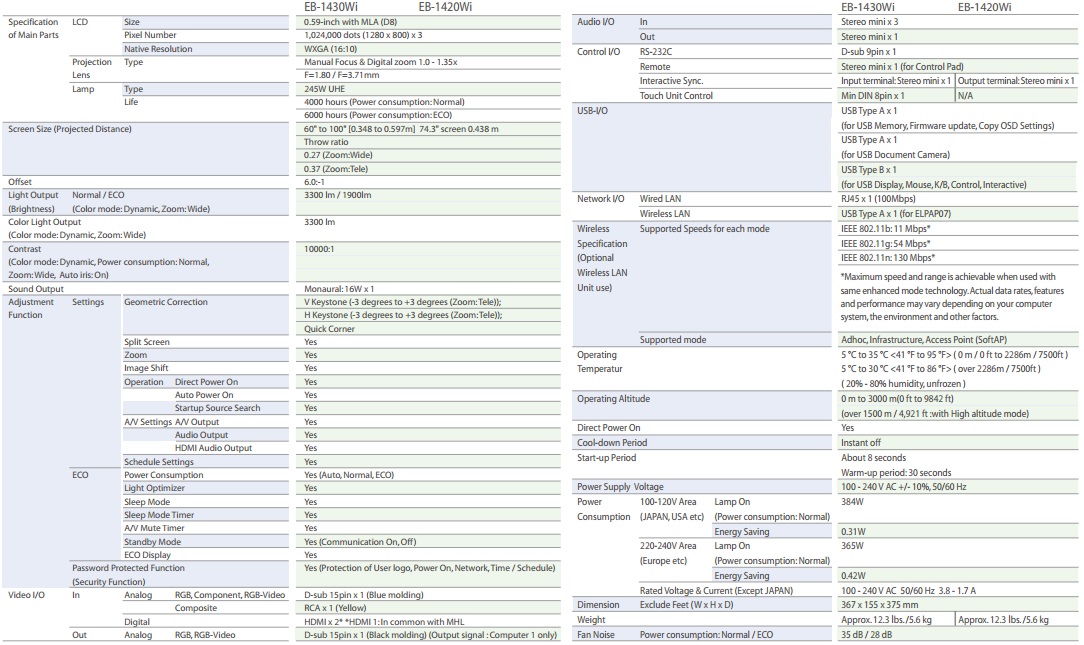Select 'Yes (Communication On, Off)' standby value
The width and height of the screenshot is (1084, 645).
360,543
